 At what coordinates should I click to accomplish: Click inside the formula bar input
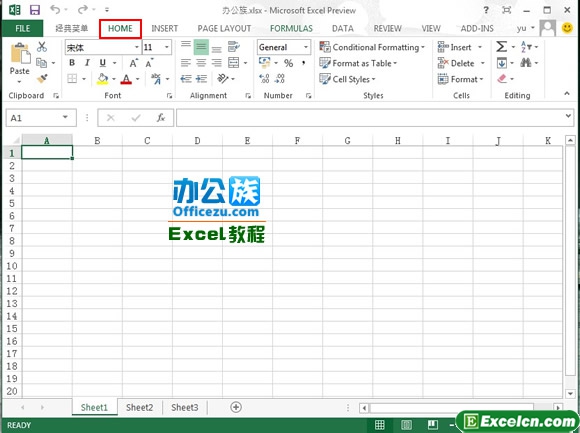371,118
